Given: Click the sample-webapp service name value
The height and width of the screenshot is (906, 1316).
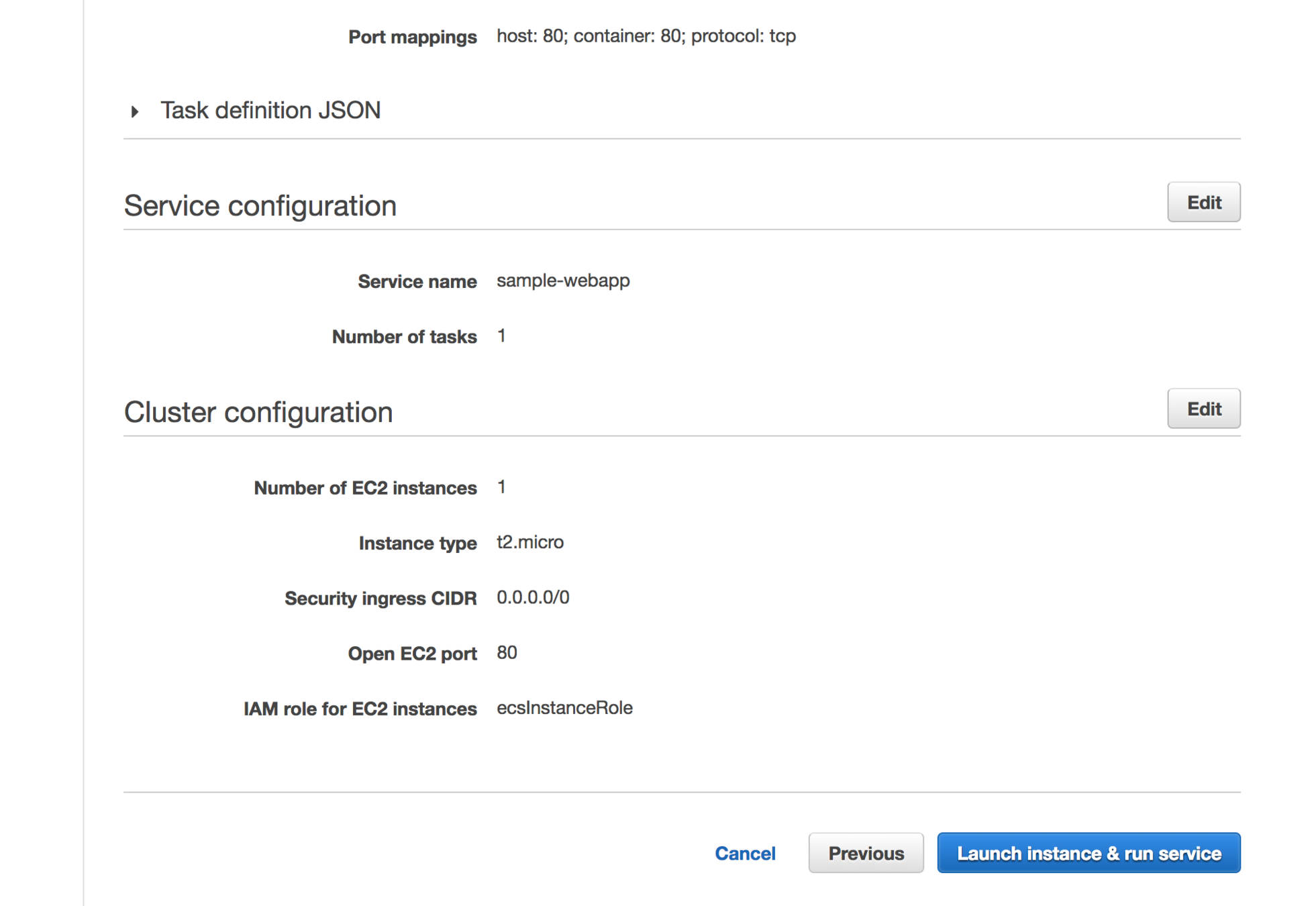Looking at the screenshot, I should click(x=562, y=281).
